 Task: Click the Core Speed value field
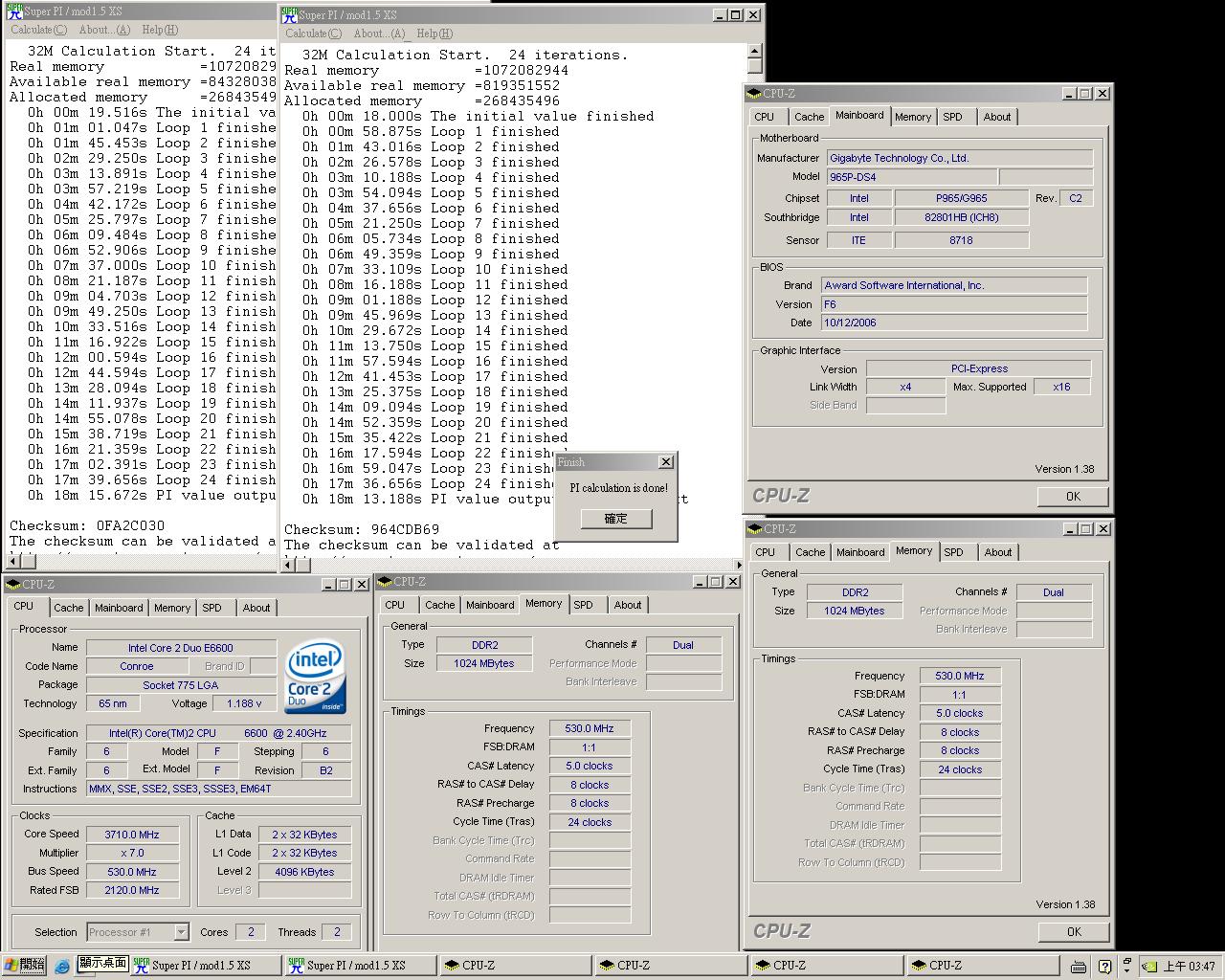(x=132, y=835)
